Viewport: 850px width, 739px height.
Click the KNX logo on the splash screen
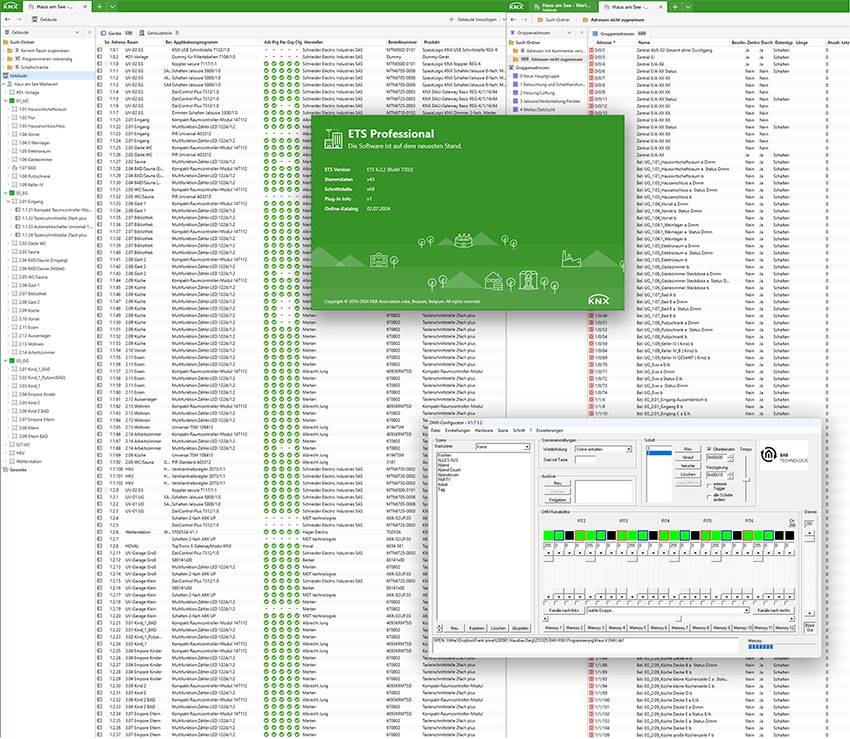point(598,300)
